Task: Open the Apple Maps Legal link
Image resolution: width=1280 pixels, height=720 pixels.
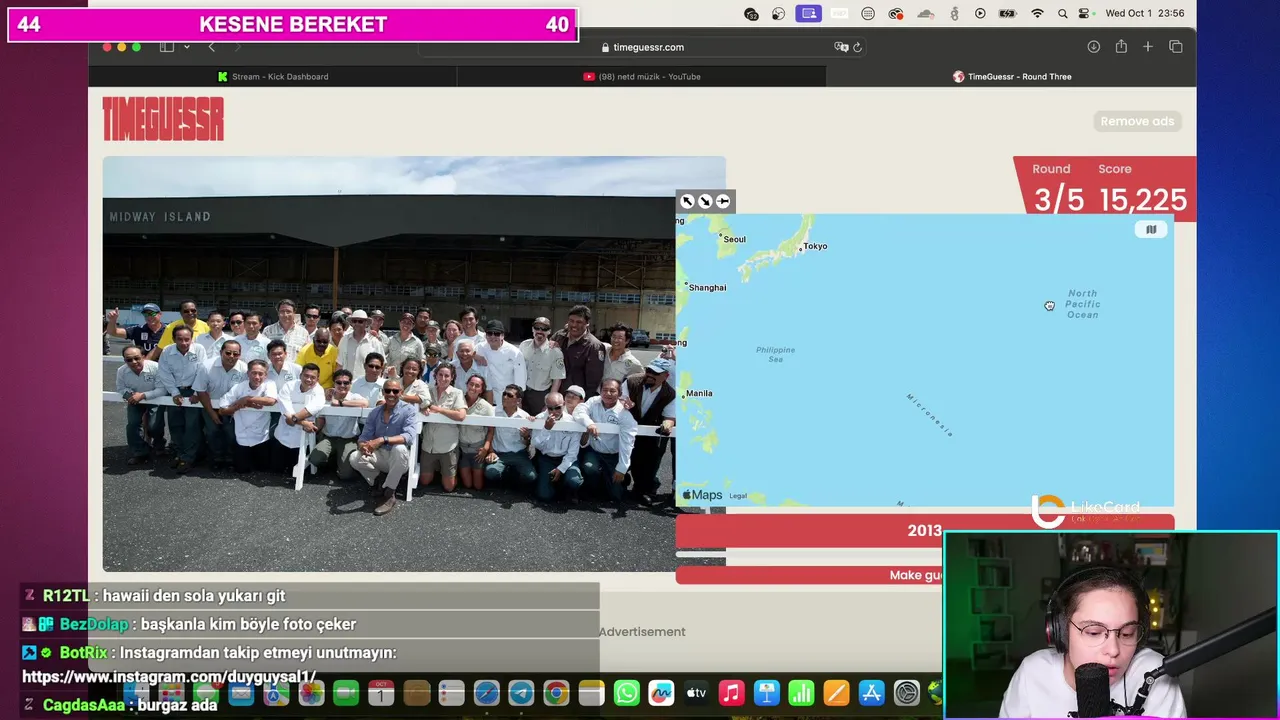Action: point(738,496)
